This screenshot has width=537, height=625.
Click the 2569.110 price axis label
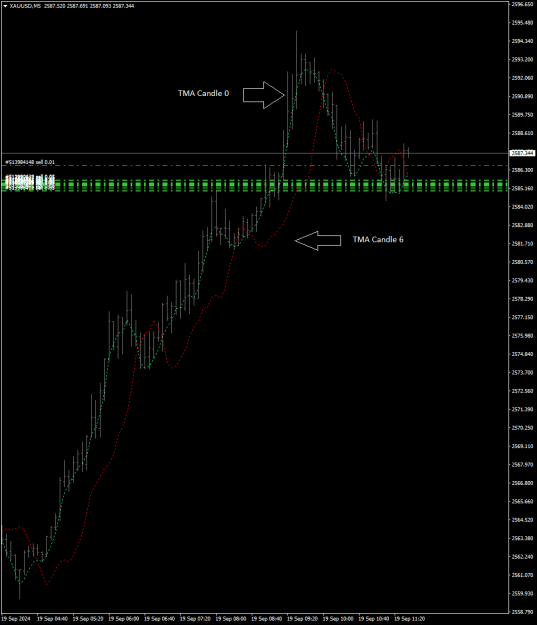523,446
